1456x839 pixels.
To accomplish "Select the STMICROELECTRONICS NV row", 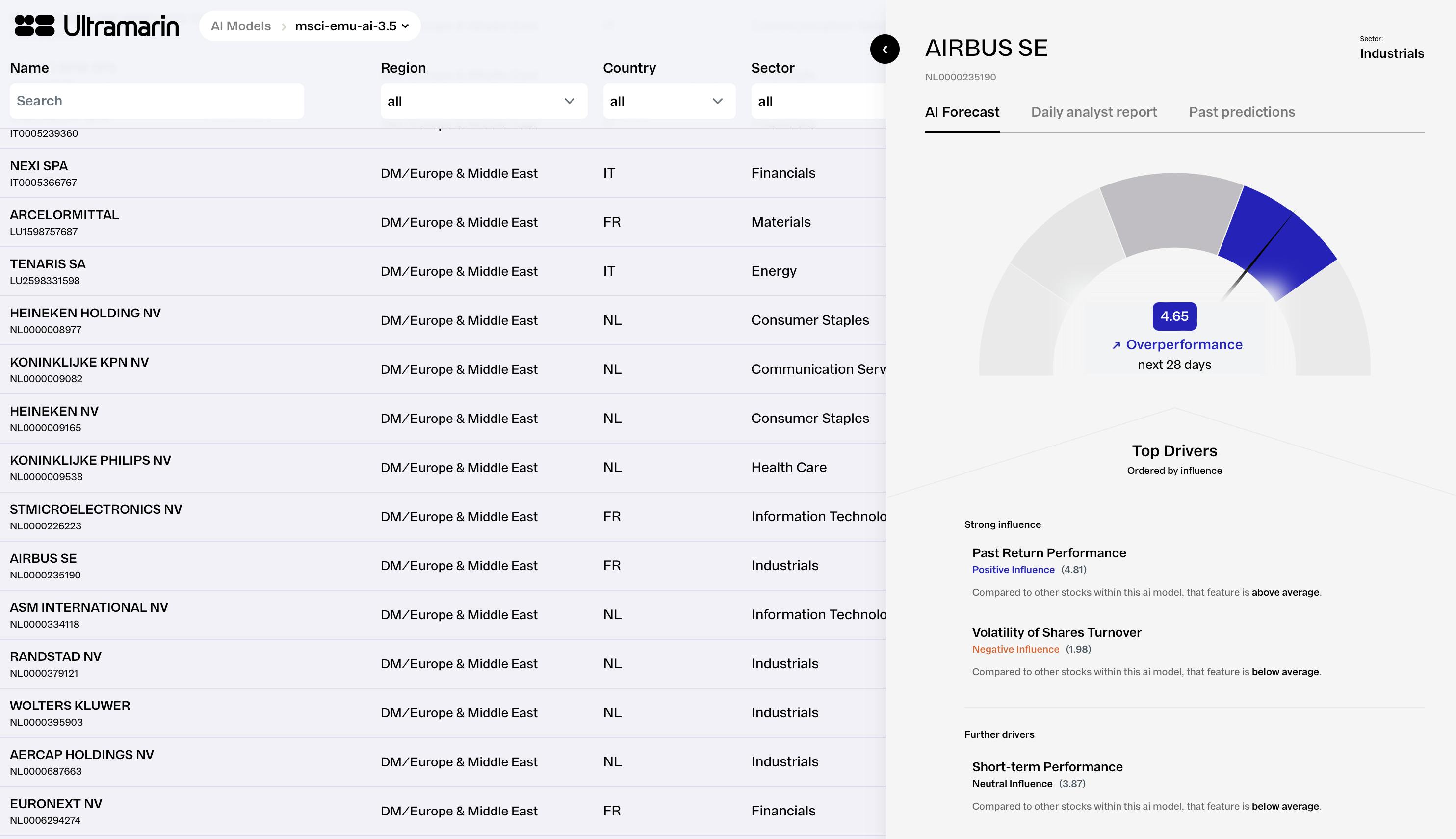I will (x=442, y=516).
